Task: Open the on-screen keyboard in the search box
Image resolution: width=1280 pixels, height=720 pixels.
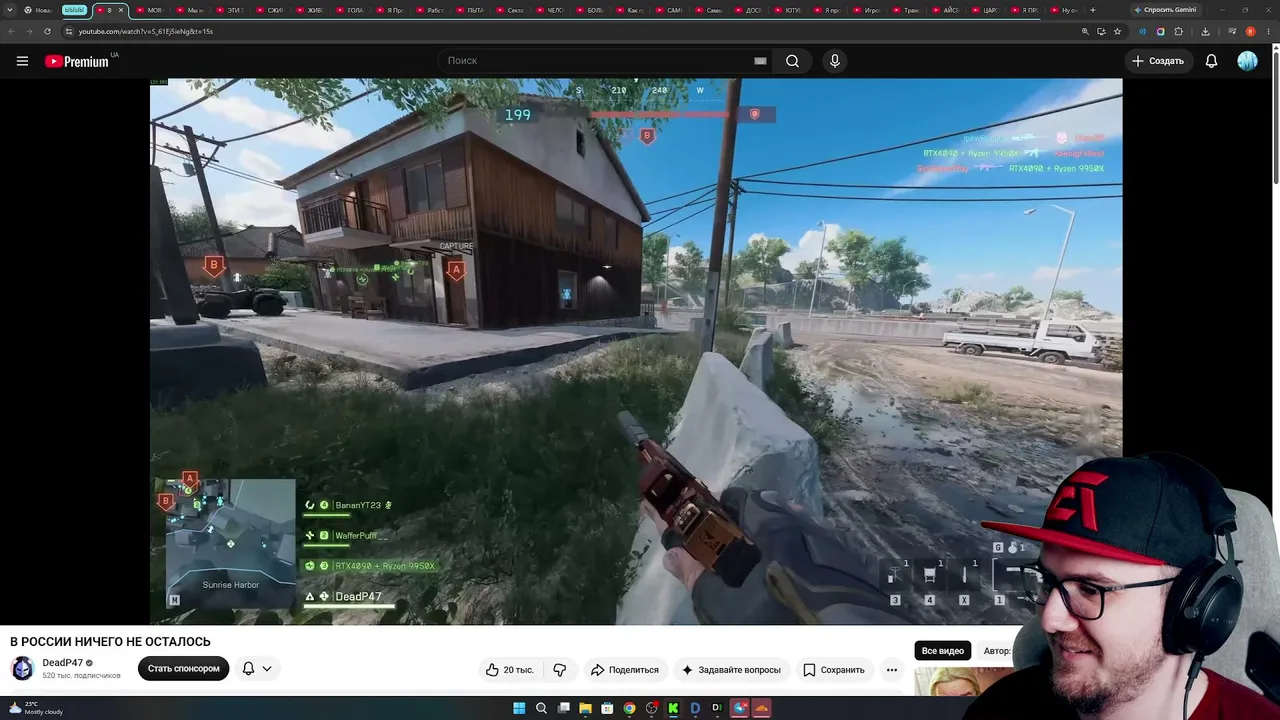Action: (x=760, y=61)
